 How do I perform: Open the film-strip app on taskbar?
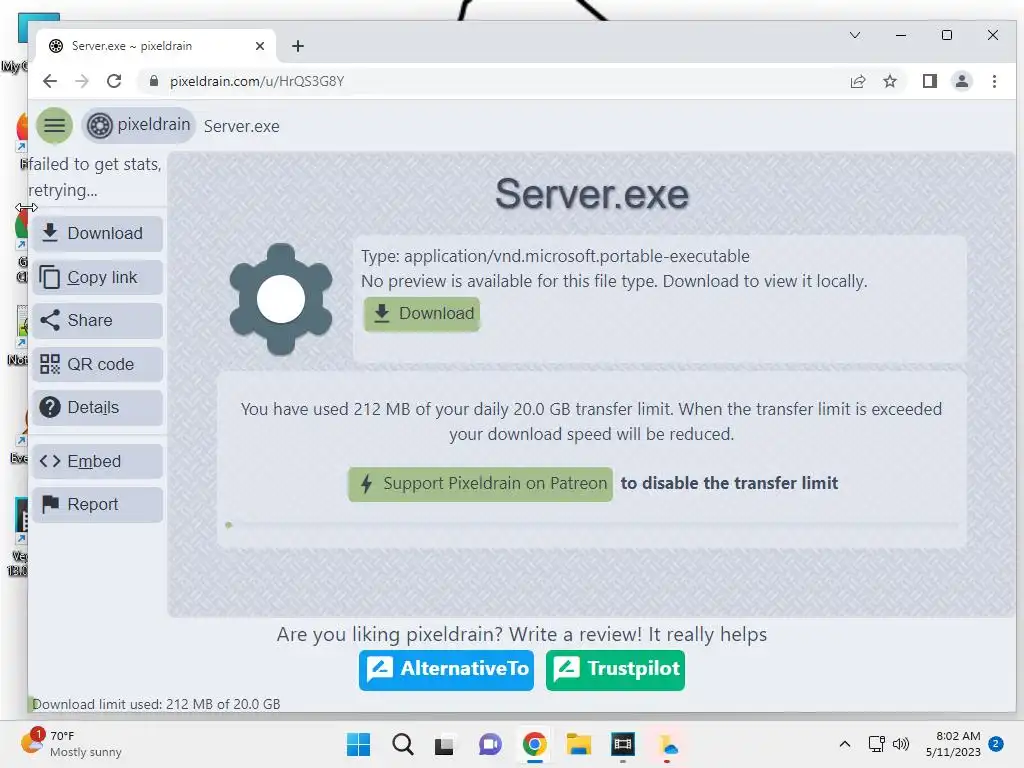tap(623, 744)
